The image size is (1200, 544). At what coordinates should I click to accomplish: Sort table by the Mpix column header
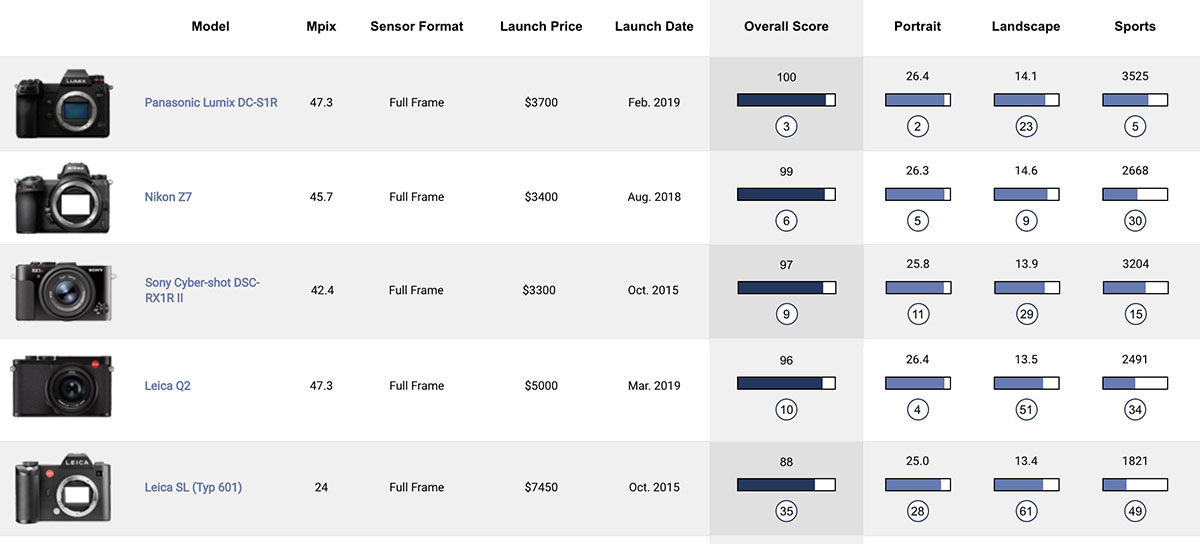(321, 27)
